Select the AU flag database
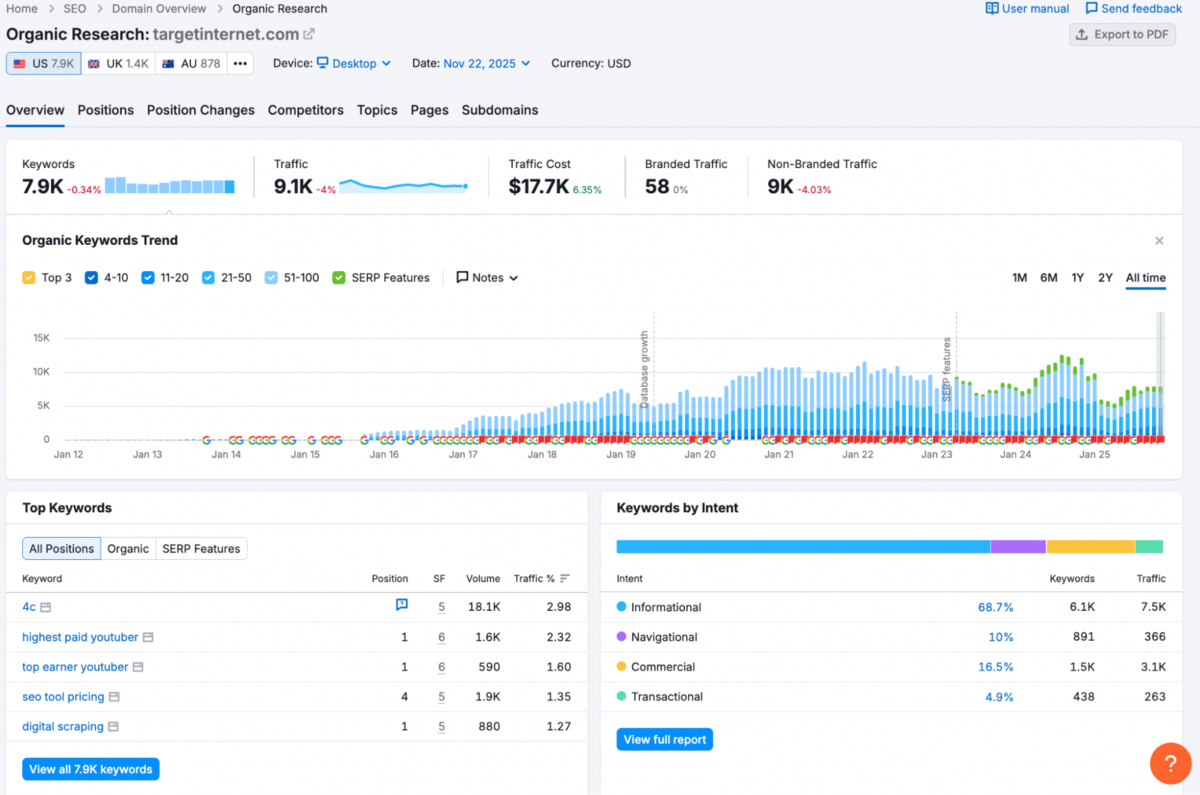Viewport: 1200px width, 795px height. point(191,63)
